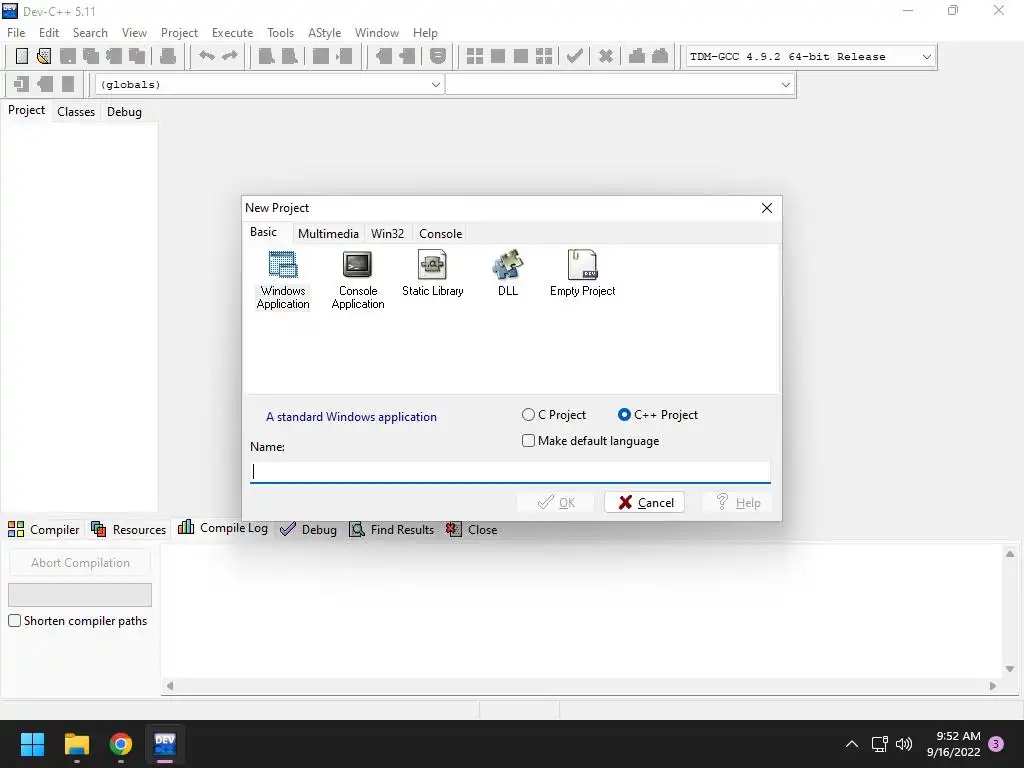Image resolution: width=1024 pixels, height=768 pixels.
Task: Click the Help button in New Project
Action: pos(738,502)
